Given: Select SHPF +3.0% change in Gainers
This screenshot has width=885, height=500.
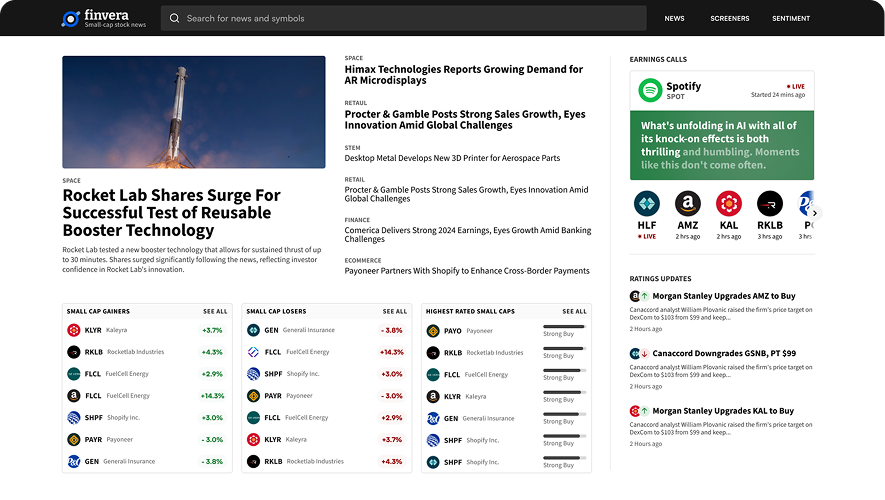Looking at the screenshot, I should (x=212, y=418).
